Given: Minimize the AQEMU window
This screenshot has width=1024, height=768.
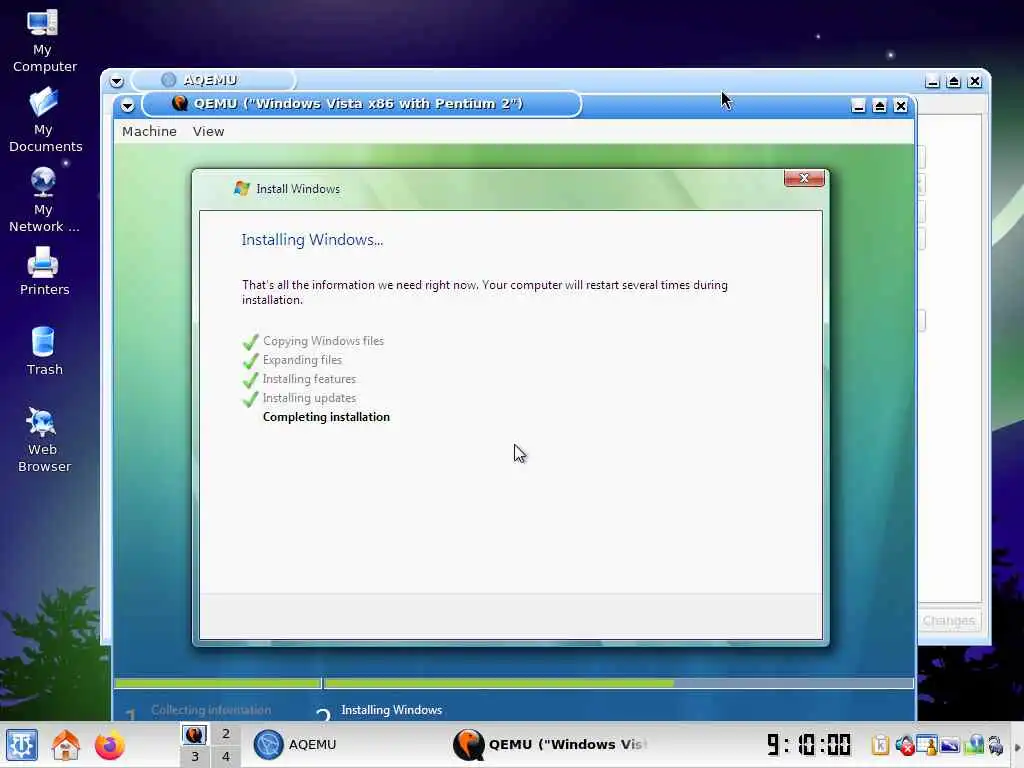Looking at the screenshot, I should (933, 82).
